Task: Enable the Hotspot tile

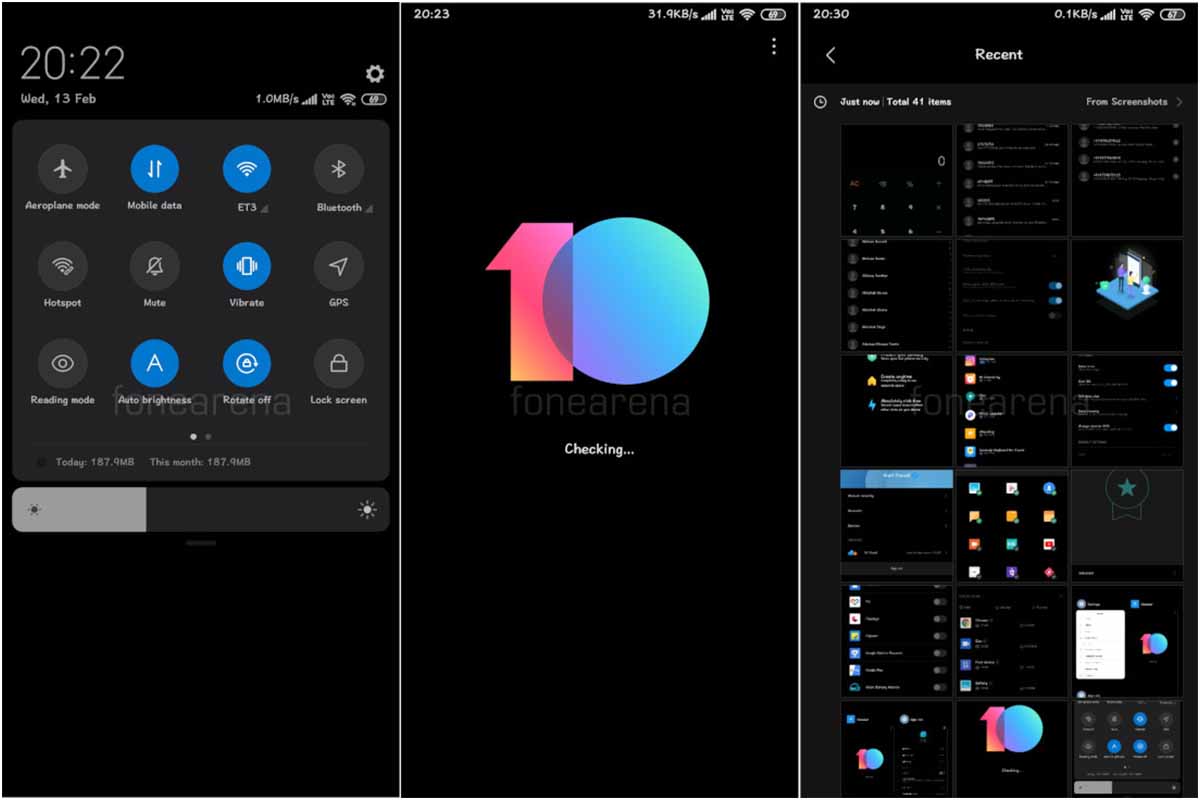Action: (63, 266)
